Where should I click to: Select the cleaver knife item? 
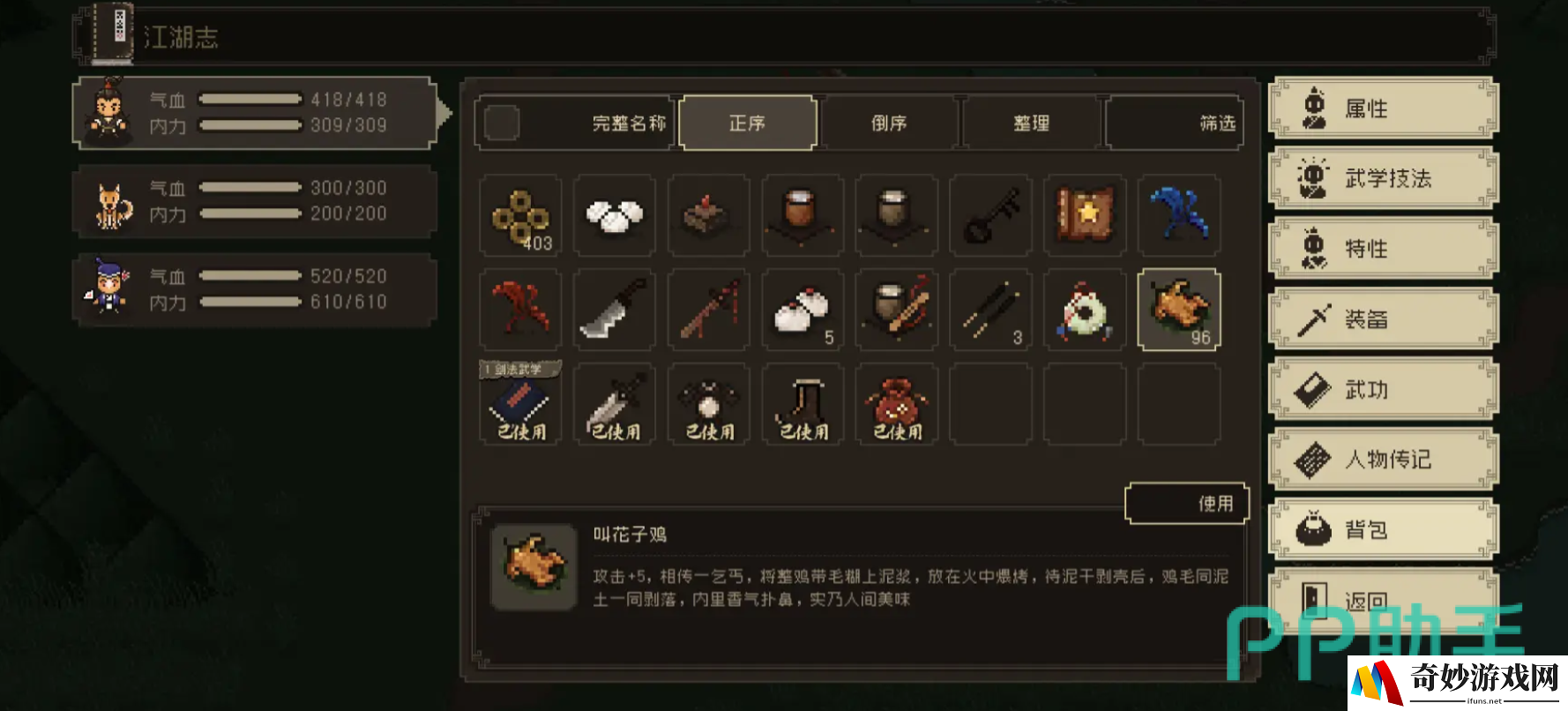[x=615, y=310]
